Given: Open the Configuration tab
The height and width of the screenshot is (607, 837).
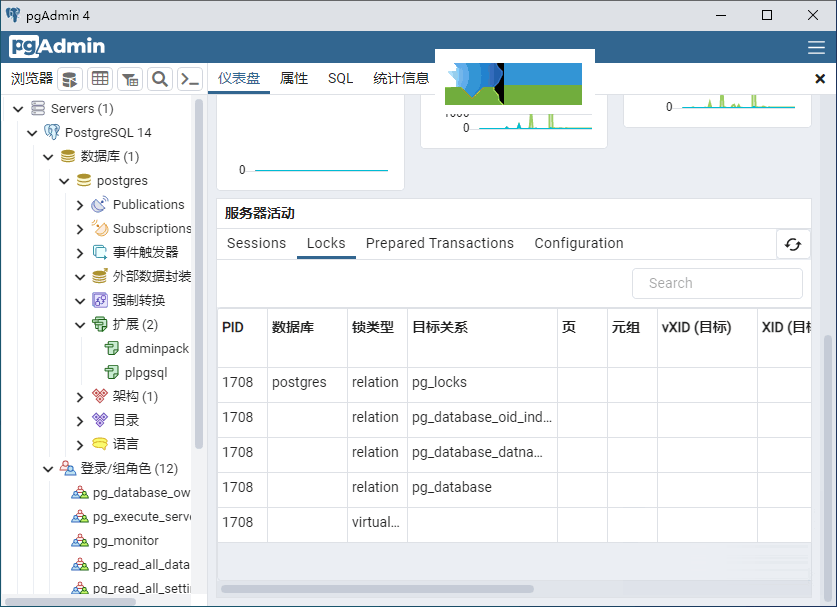Looking at the screenshot, I should pos(579,243).
